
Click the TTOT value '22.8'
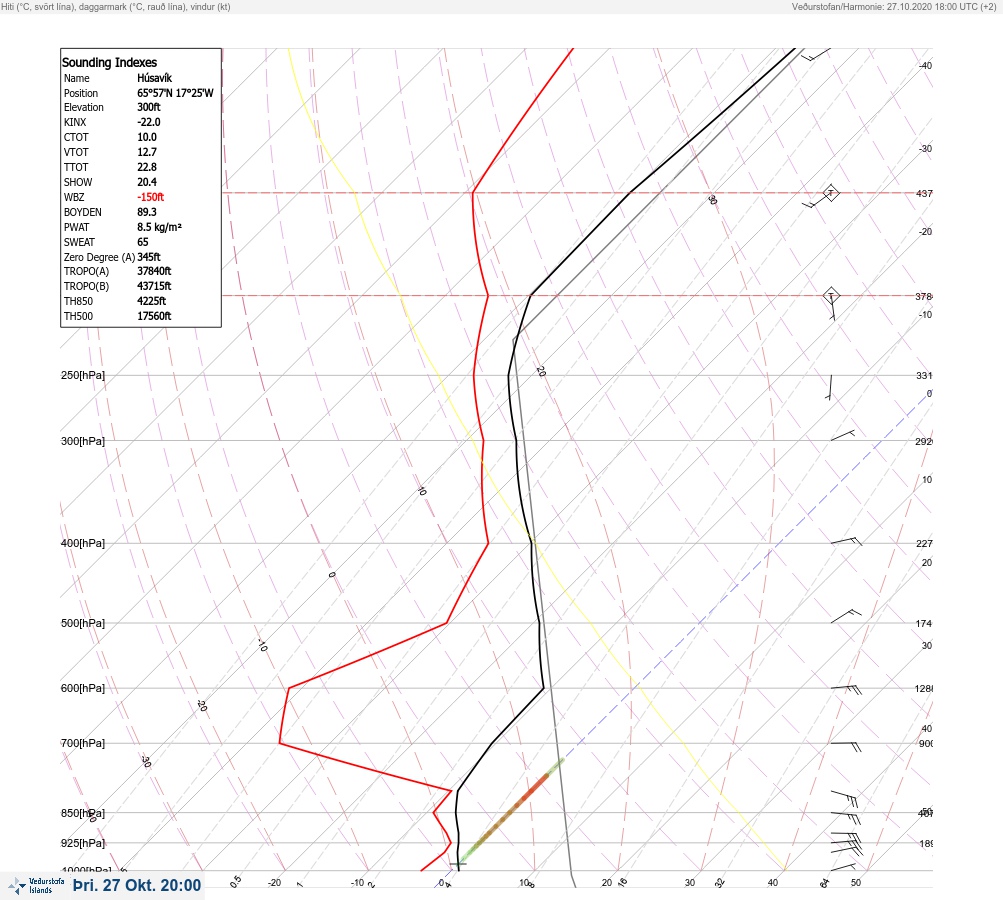coord(146,167)
